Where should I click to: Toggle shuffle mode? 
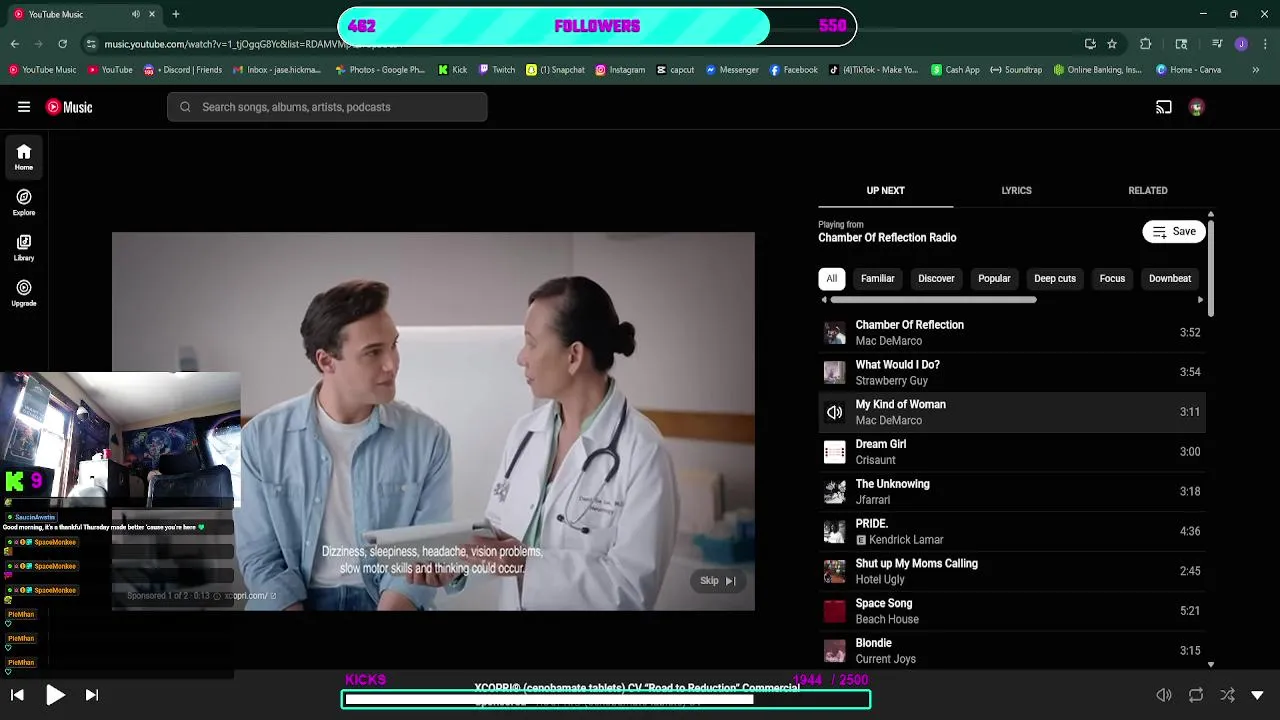[1228, 695]
